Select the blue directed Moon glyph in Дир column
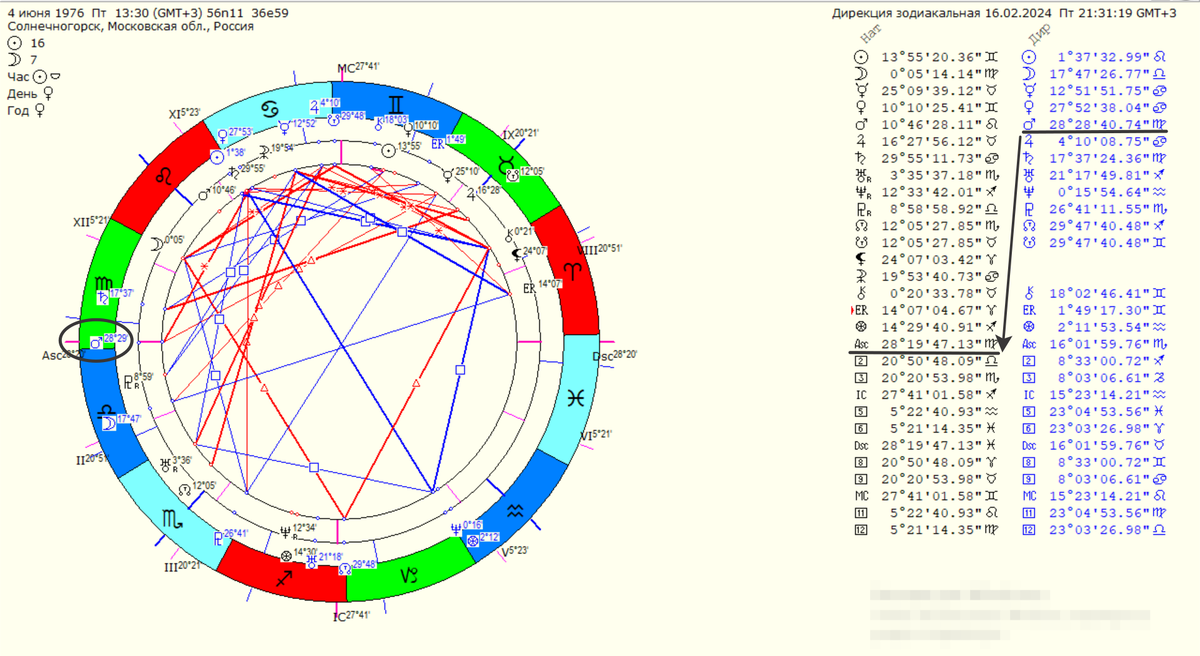Viewport: 1200px width, 656px height. point(1027,73)
